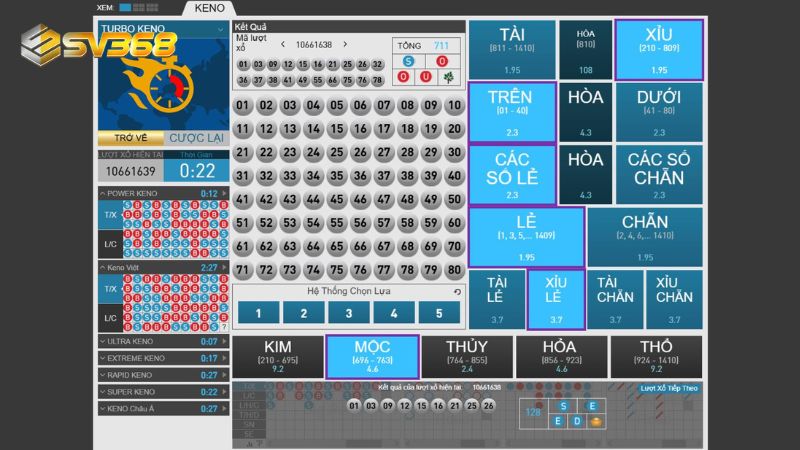The height and width of the screenshot is (450, 800).
Task: Click the CƯỢC LẠI rebet button
Action: click(196, 137)
